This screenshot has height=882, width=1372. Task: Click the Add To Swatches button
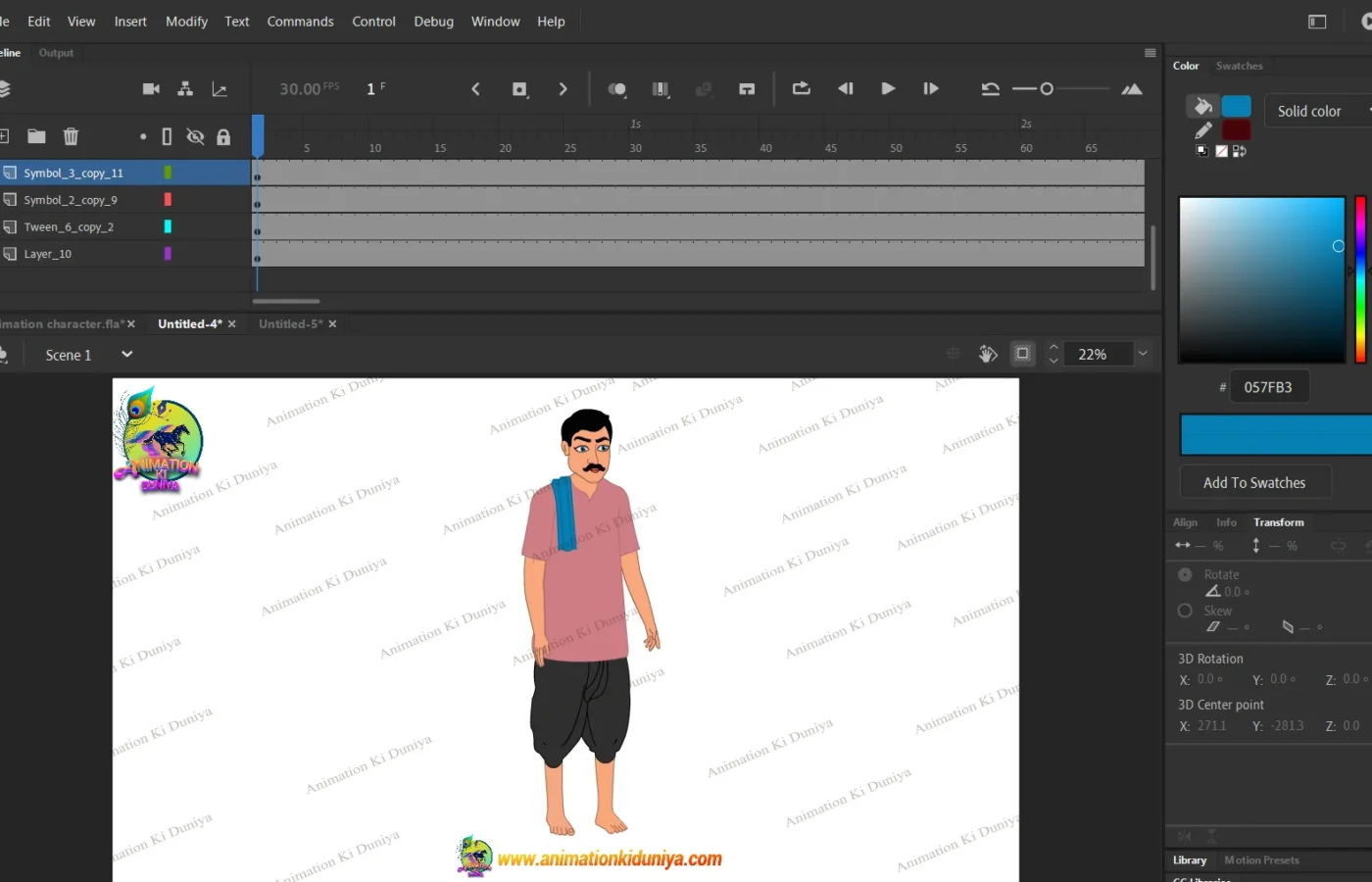(1253, 482)
